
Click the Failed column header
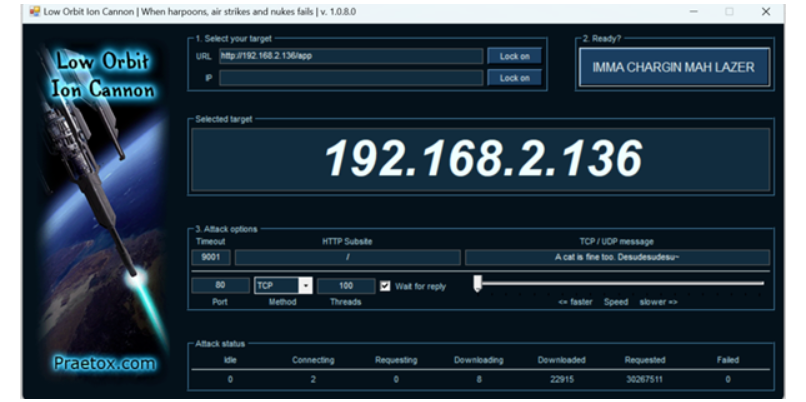(728, 360)
